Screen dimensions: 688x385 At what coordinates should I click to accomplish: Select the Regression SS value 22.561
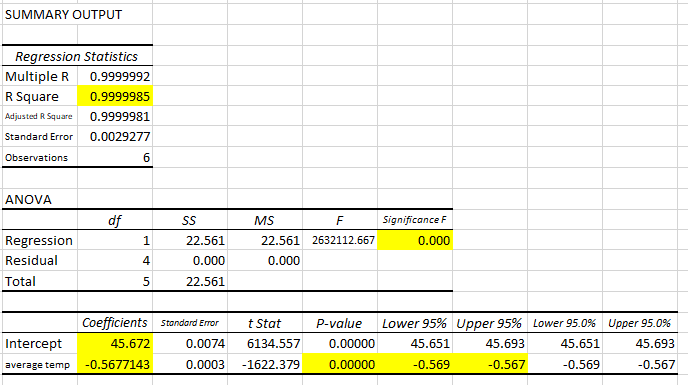(x=190, y=240)
